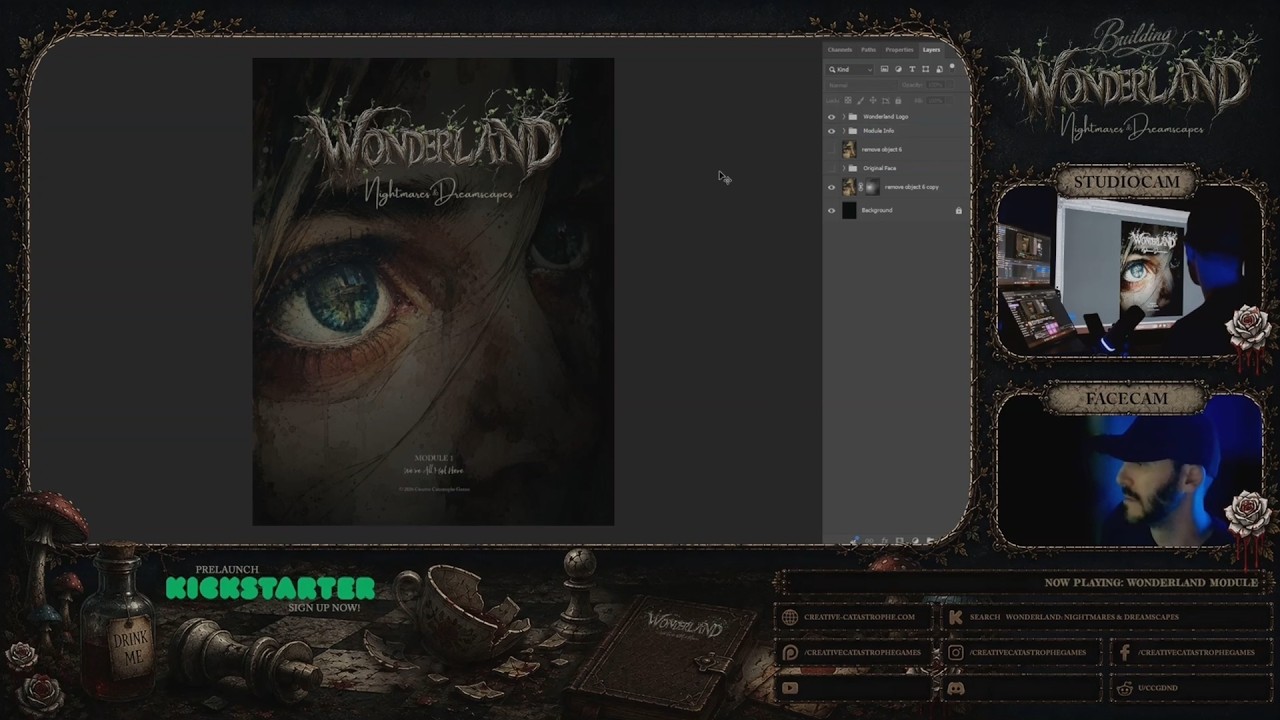Viewport: 1280px width, 720px height.
Task: Open the Fill slider dropdown arrow
Action: [950, 100]
